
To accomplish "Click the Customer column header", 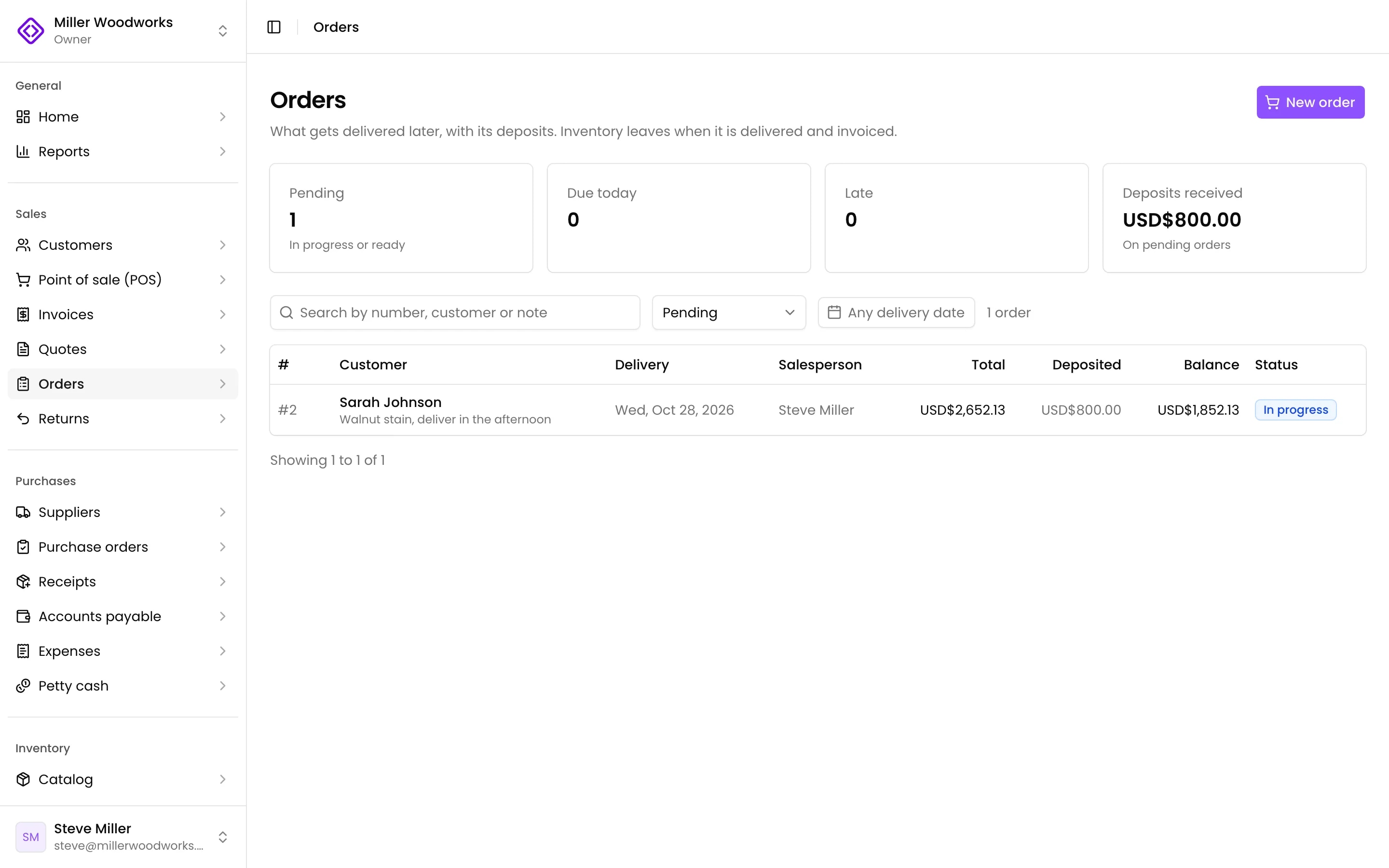I will click(373, 365).
